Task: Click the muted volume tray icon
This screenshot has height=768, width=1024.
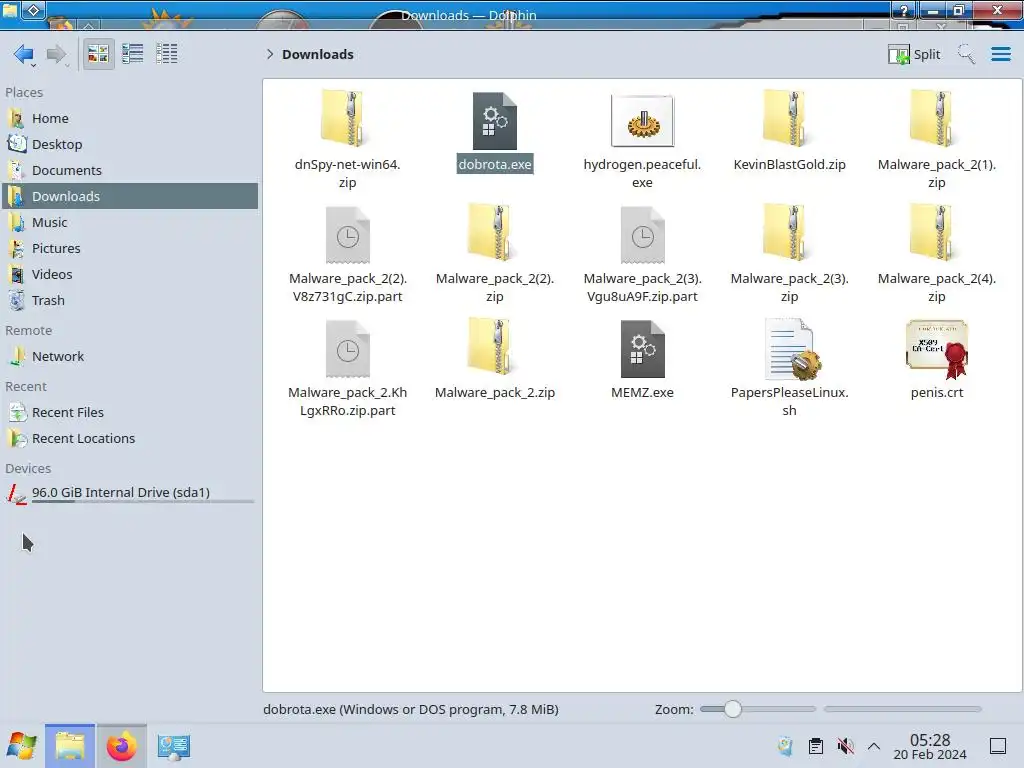Action: [x=846, y=746]
